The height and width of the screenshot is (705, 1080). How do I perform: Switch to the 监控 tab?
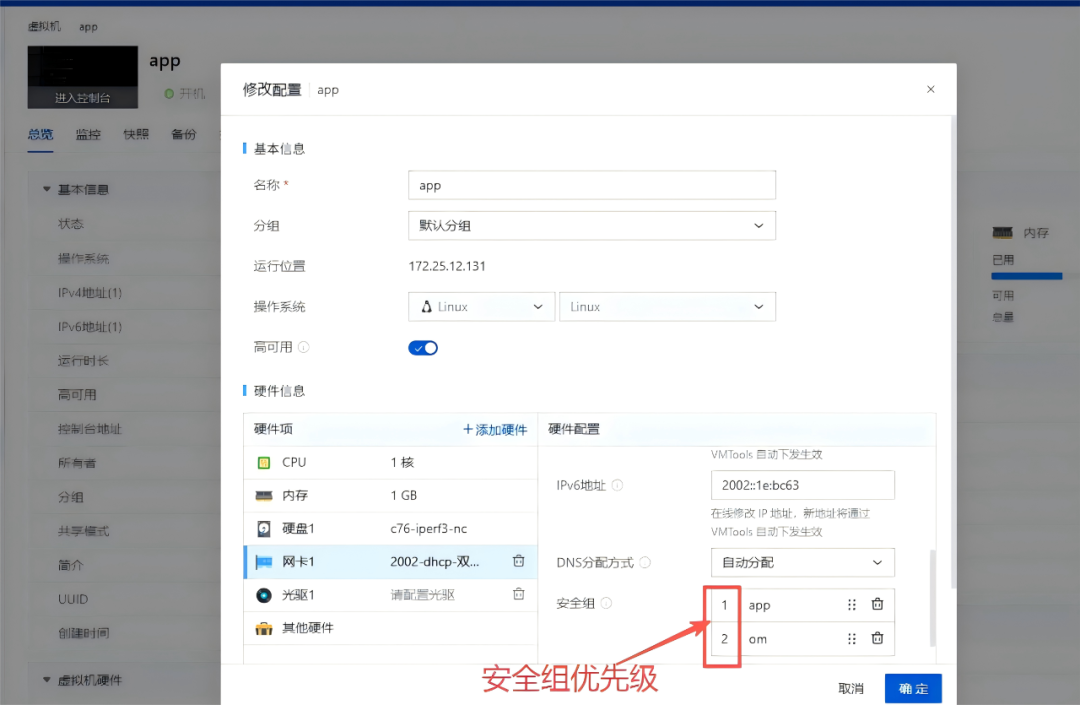point(88,134)
